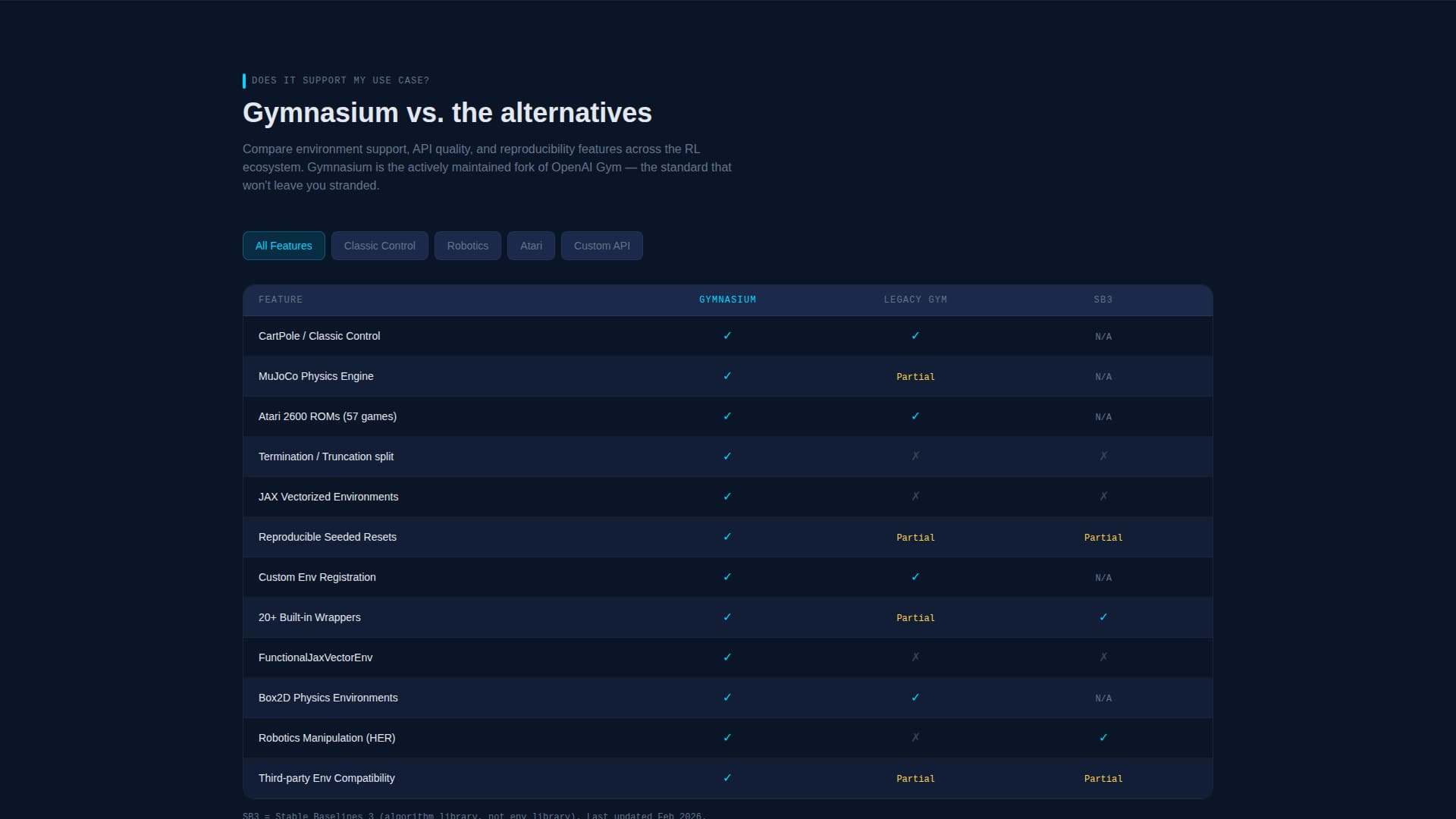Click the Third-party Env Compatibility label
1456x819 pixels.
point(326,778)
